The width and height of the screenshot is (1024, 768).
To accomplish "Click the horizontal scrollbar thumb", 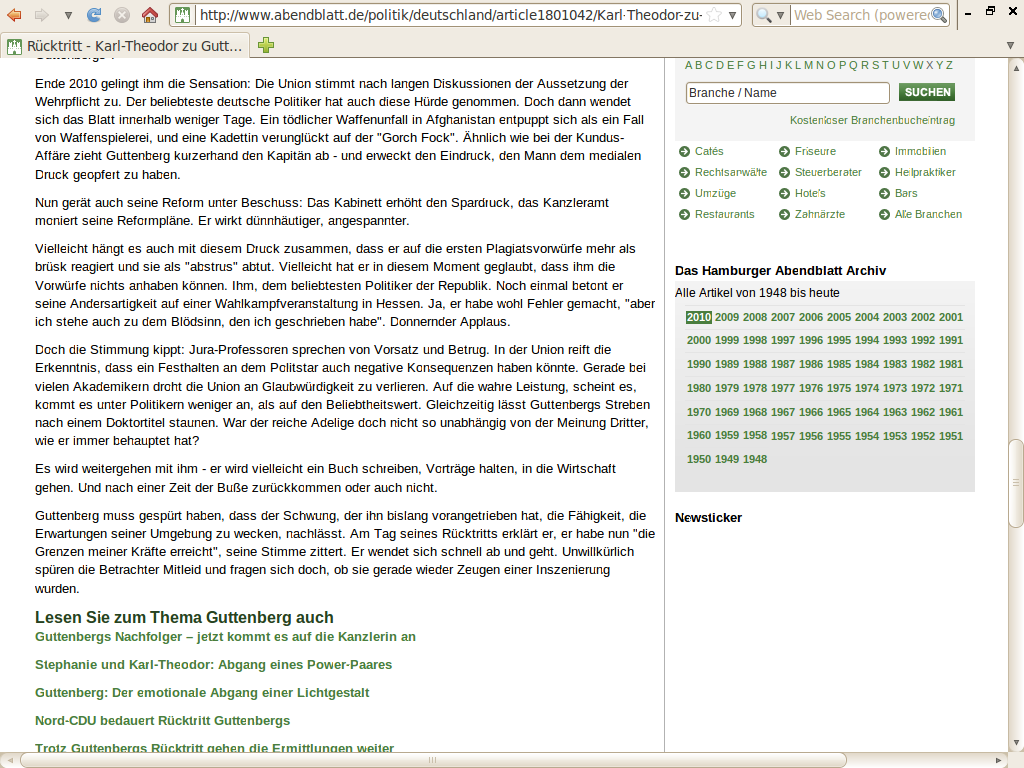I will point(432,760).
